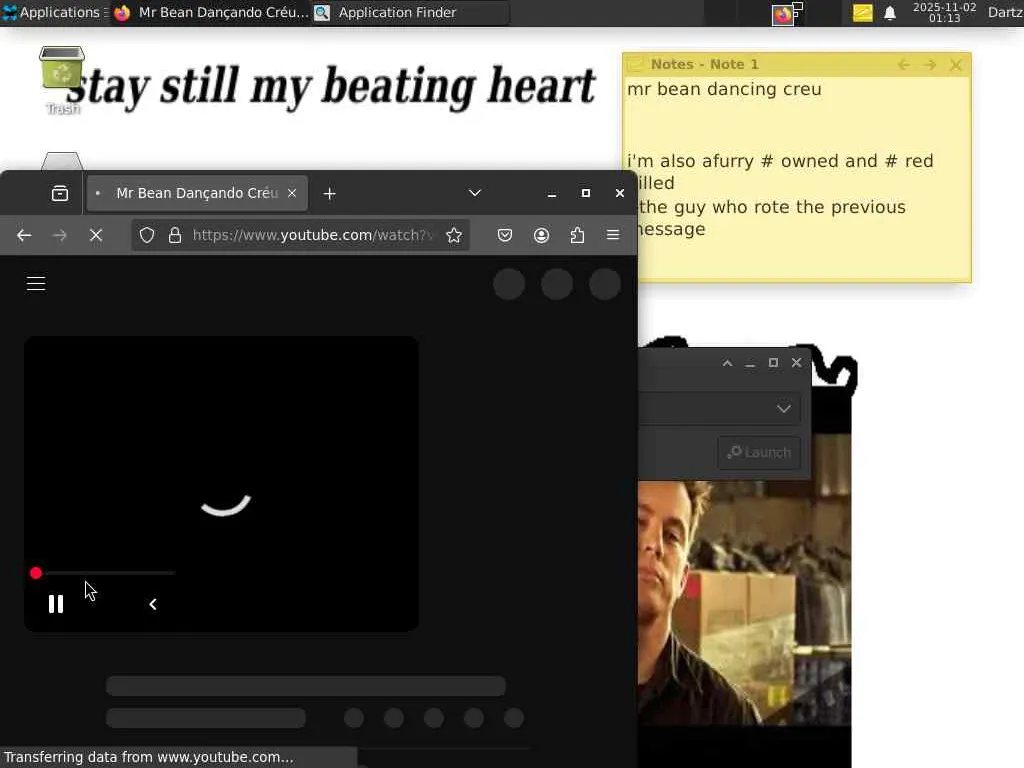Click the site security padlock icon

pos(175,235)
